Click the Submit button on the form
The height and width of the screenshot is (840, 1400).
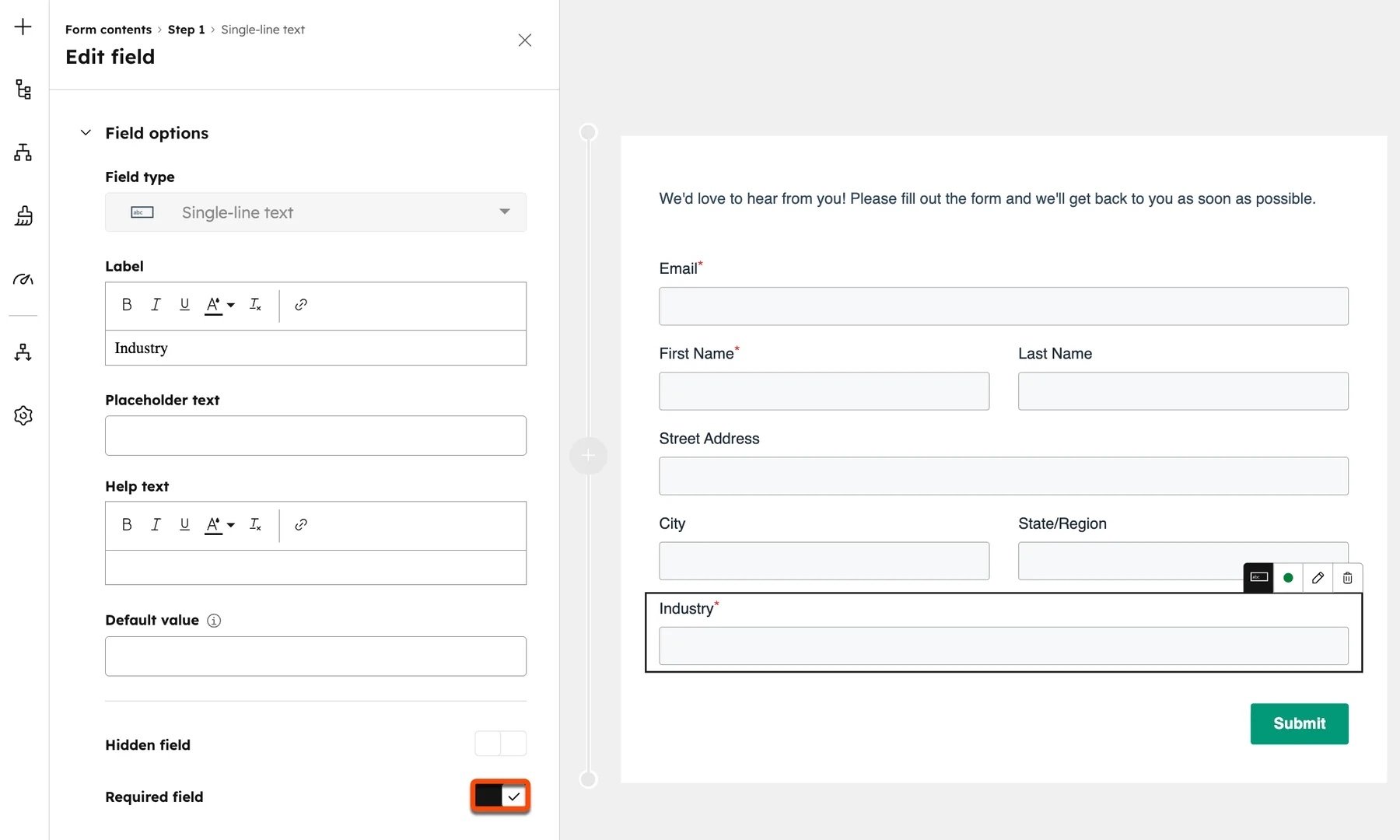(x=1299, y=723)
